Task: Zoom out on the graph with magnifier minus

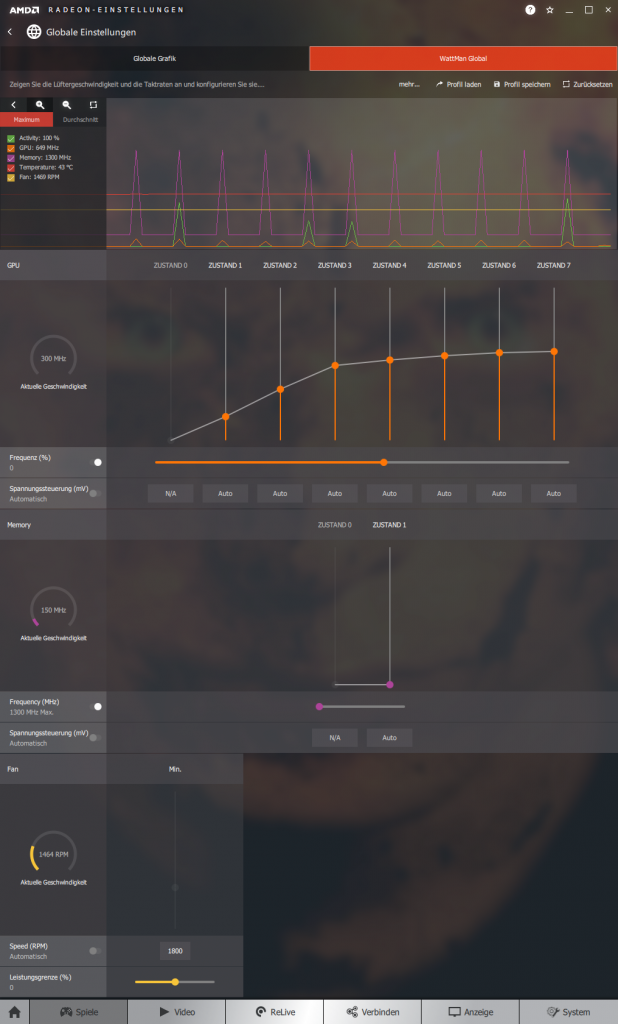Action: click(x=66, y=105)
